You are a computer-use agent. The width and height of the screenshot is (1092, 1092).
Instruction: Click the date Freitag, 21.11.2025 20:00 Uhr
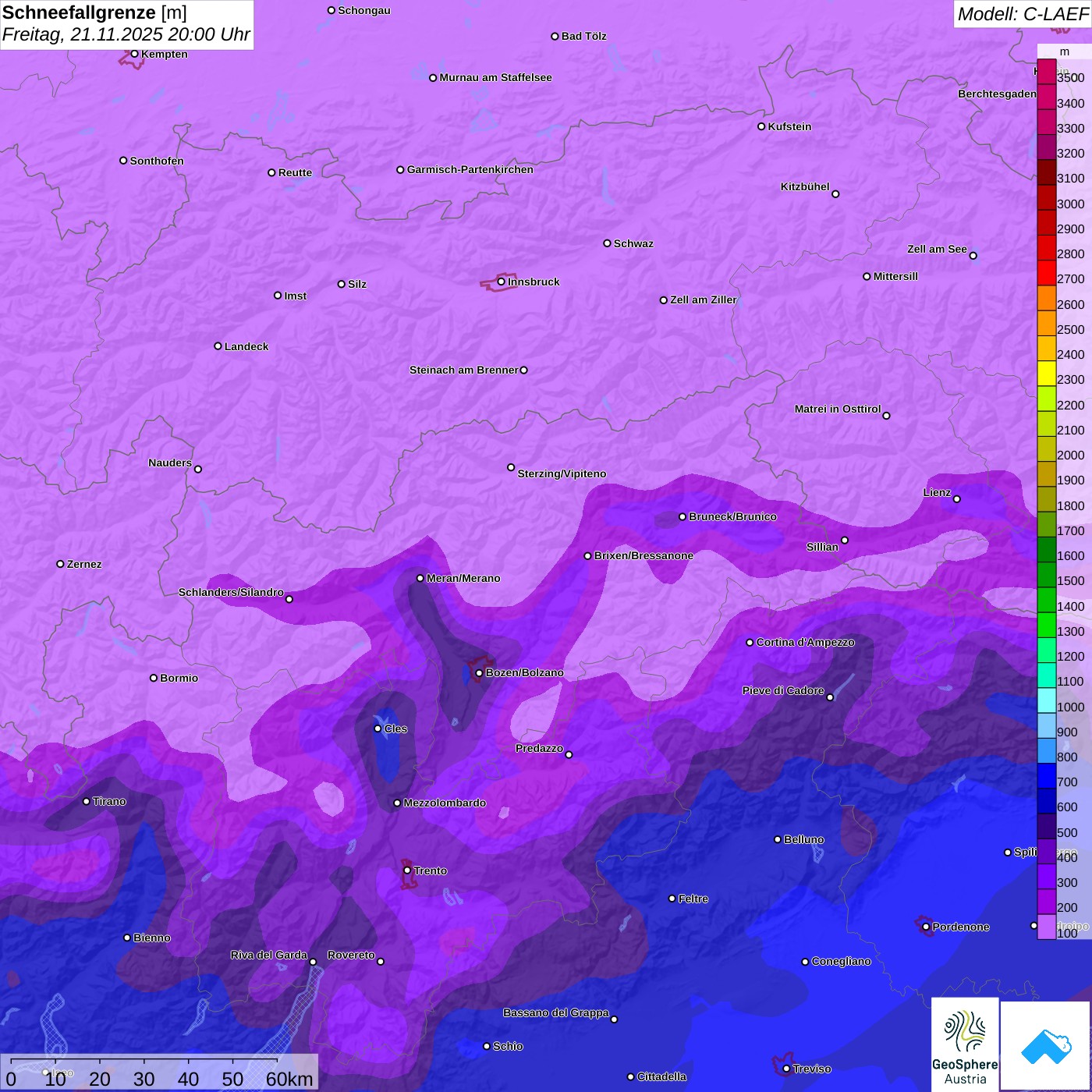point(126,34)
